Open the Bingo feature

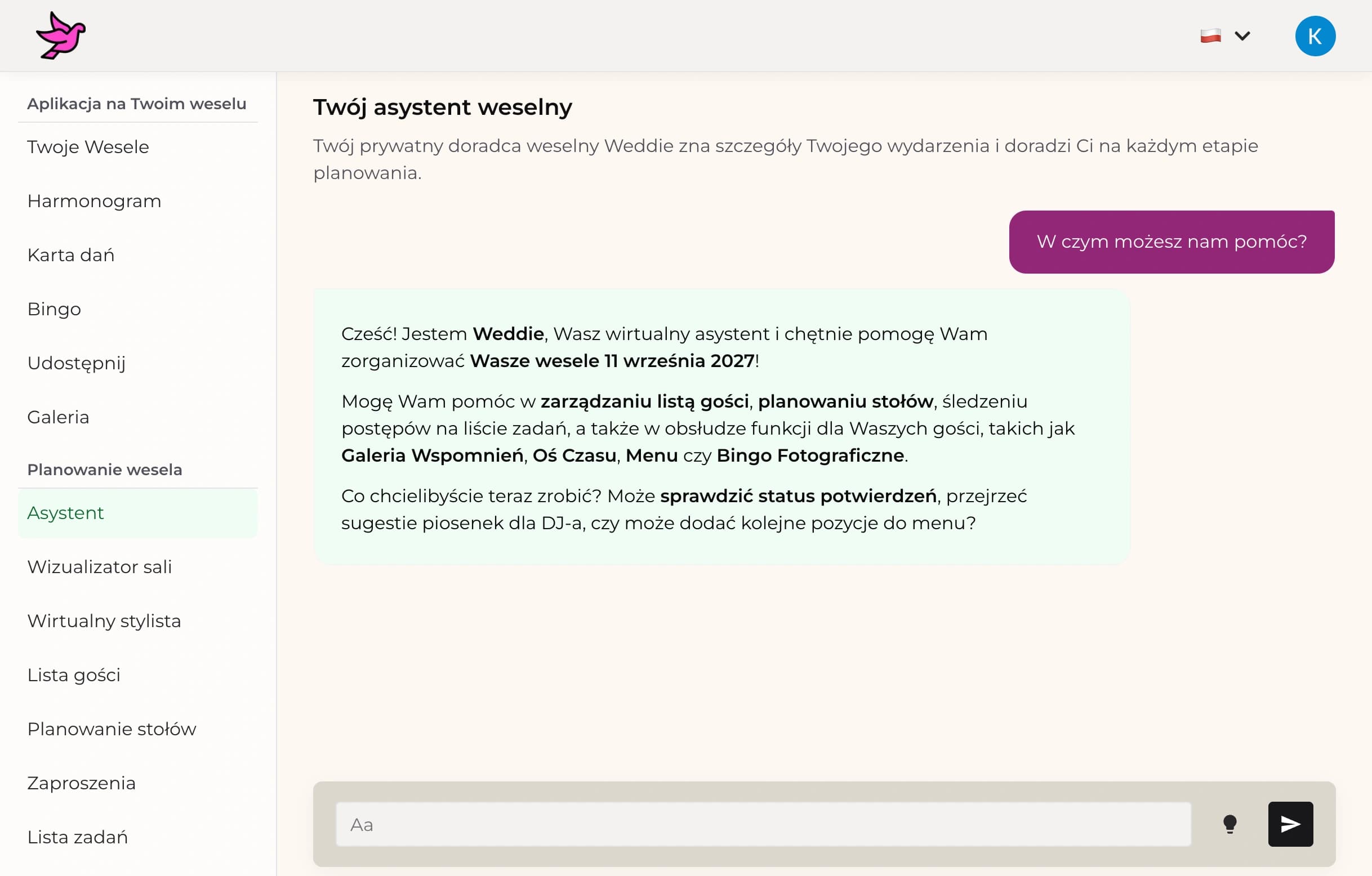[54, 309]
